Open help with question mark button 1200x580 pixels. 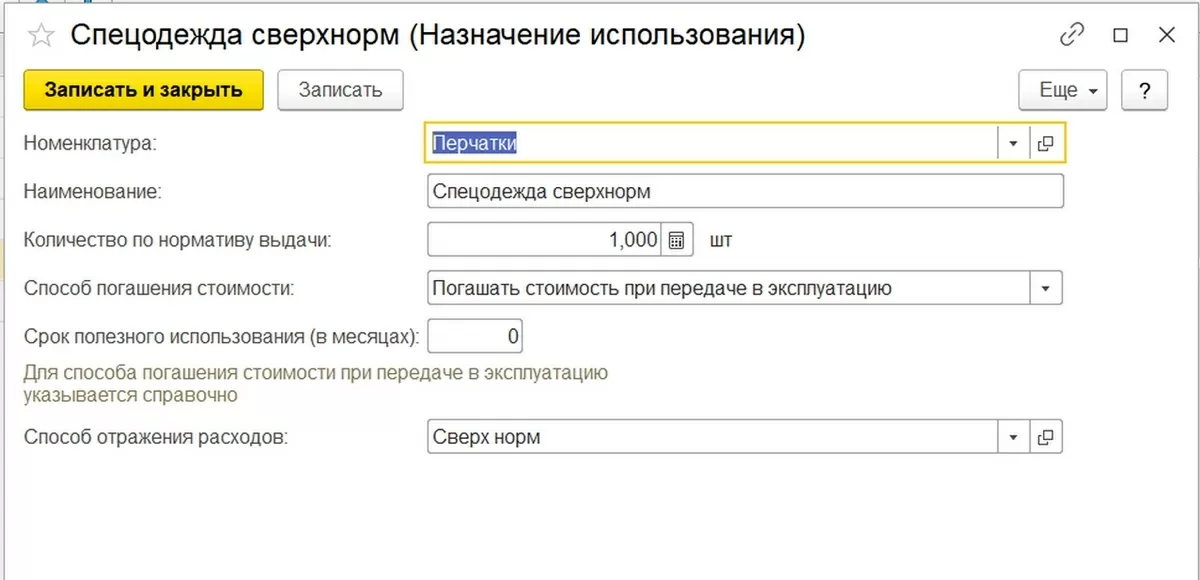(x=1145, y=90)
